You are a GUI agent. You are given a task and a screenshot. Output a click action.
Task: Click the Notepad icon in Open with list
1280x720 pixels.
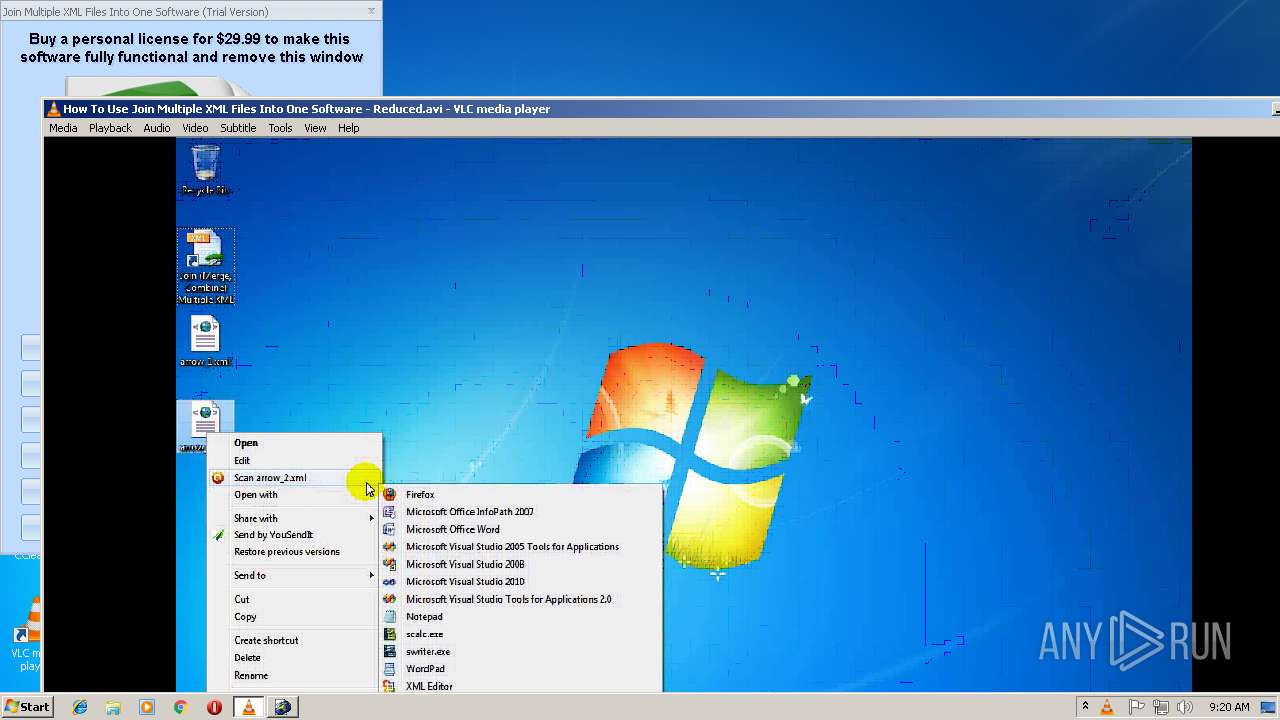[x=390, y=617]
